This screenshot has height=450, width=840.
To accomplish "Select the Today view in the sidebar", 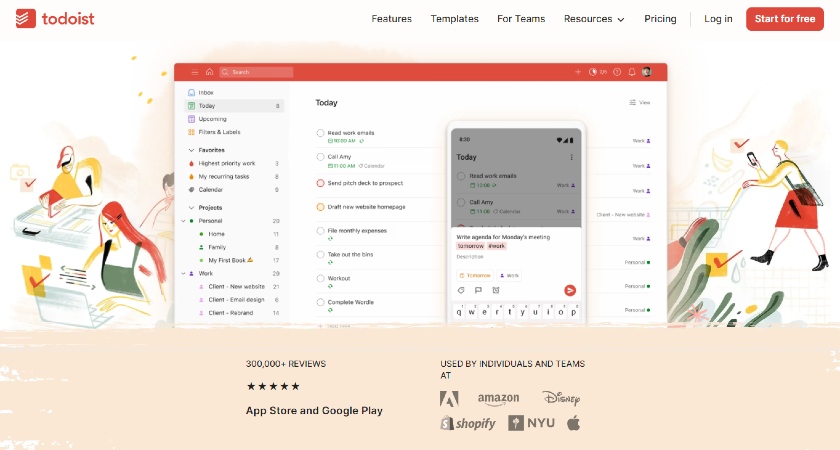I will pyautogui.click(x=234, y=106).
